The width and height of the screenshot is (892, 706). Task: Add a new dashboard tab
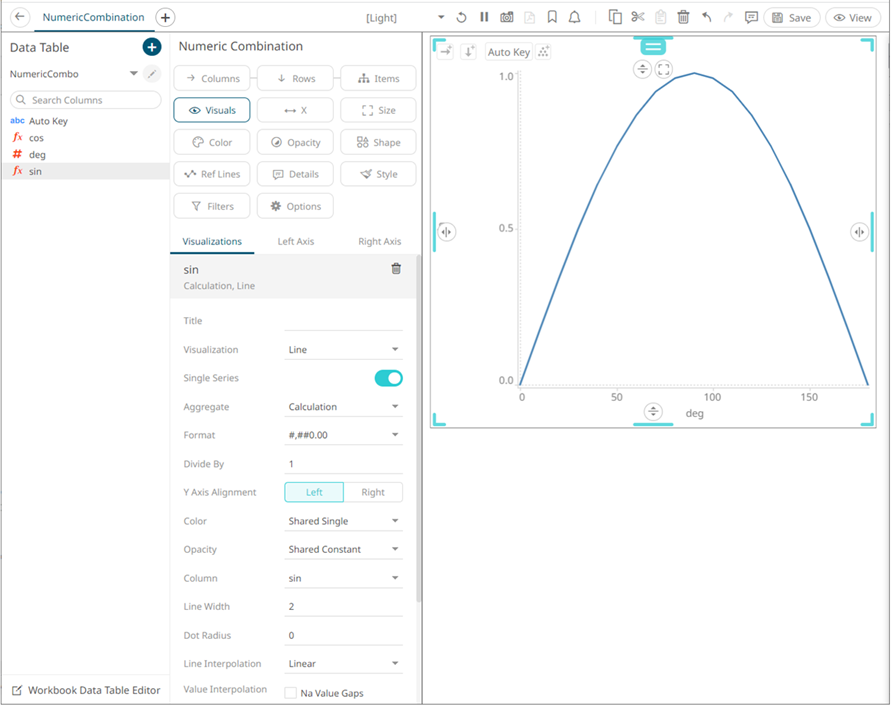click(x=166, y=17)
